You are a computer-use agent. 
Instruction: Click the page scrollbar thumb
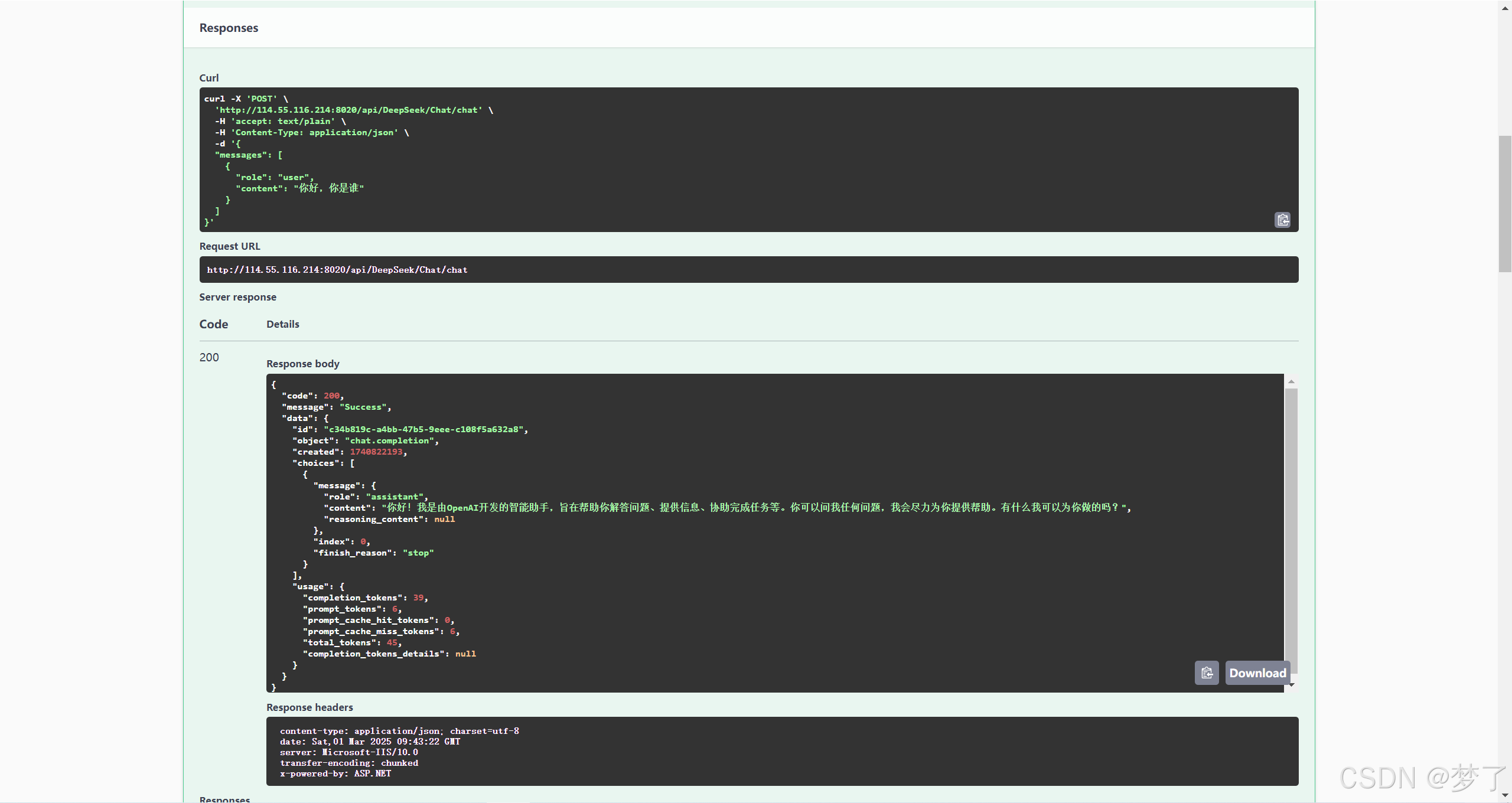[1505, 204]
